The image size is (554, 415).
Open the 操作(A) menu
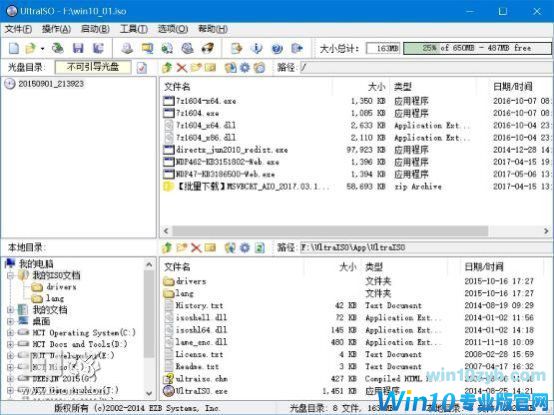[56, 29]
